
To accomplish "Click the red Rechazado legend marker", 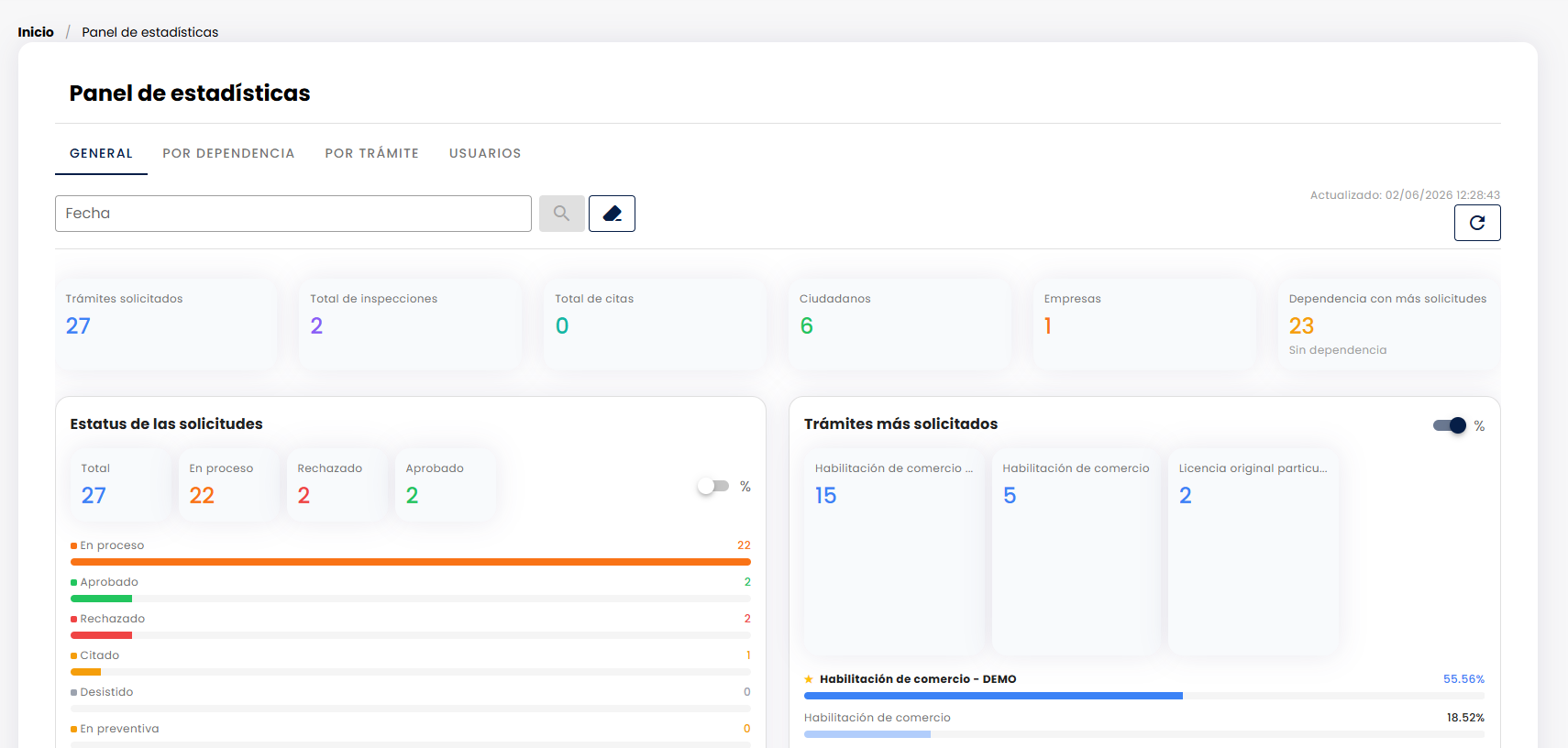I will click(73, 619).
